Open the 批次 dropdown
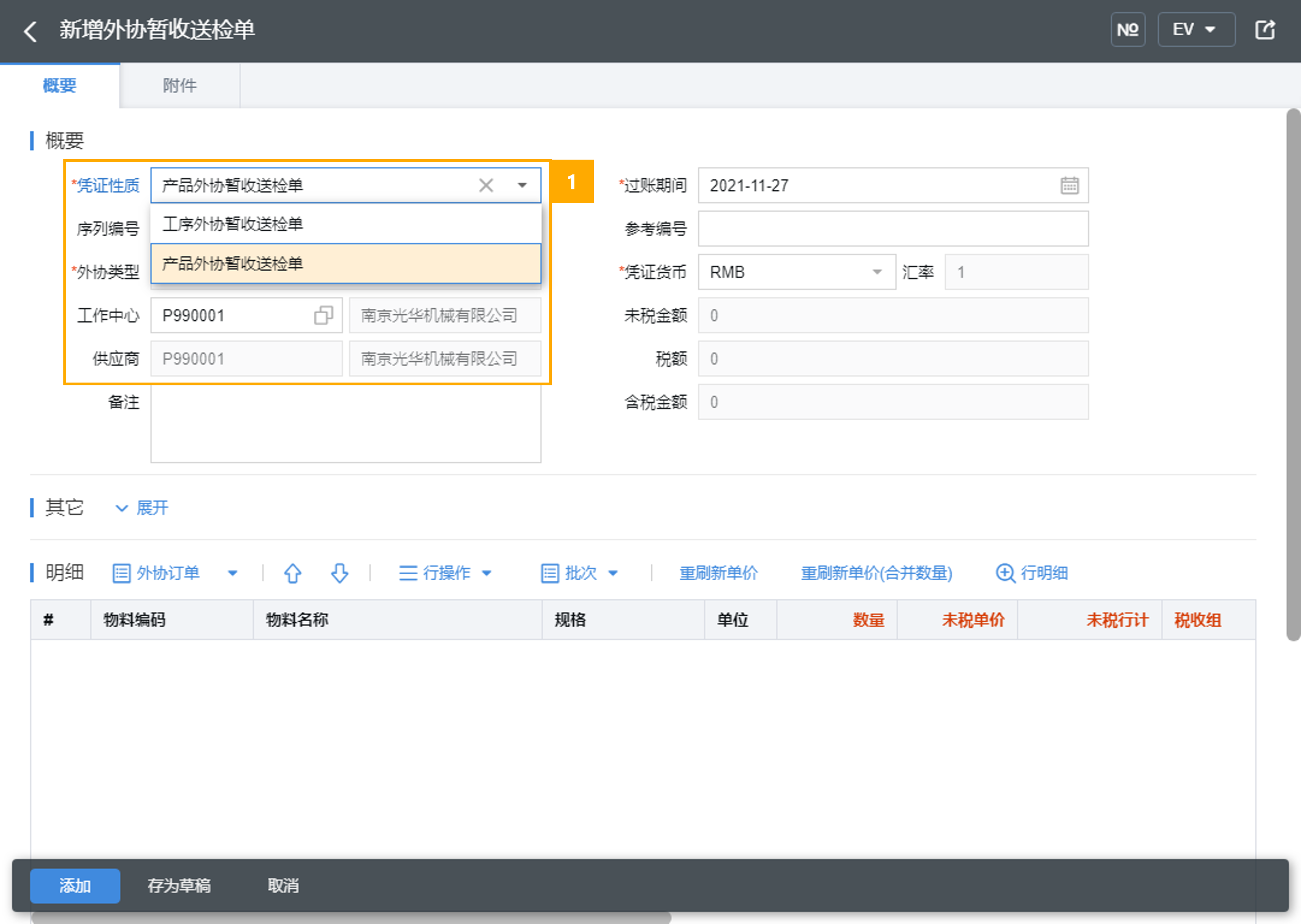This screenshot has width=1301, height=924. pyautogui.click(x=579, y=573)
